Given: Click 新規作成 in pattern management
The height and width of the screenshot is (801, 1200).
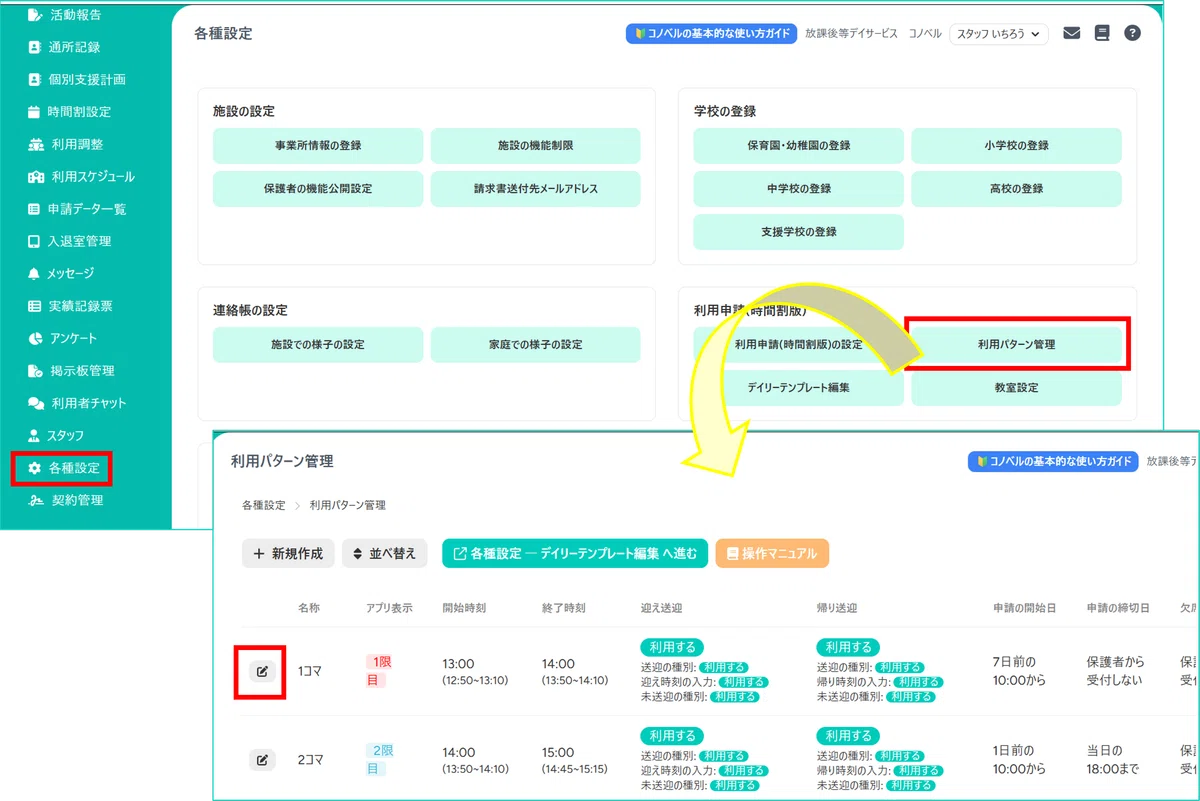Looking at the screenshot, I should [x=288, y=553].
